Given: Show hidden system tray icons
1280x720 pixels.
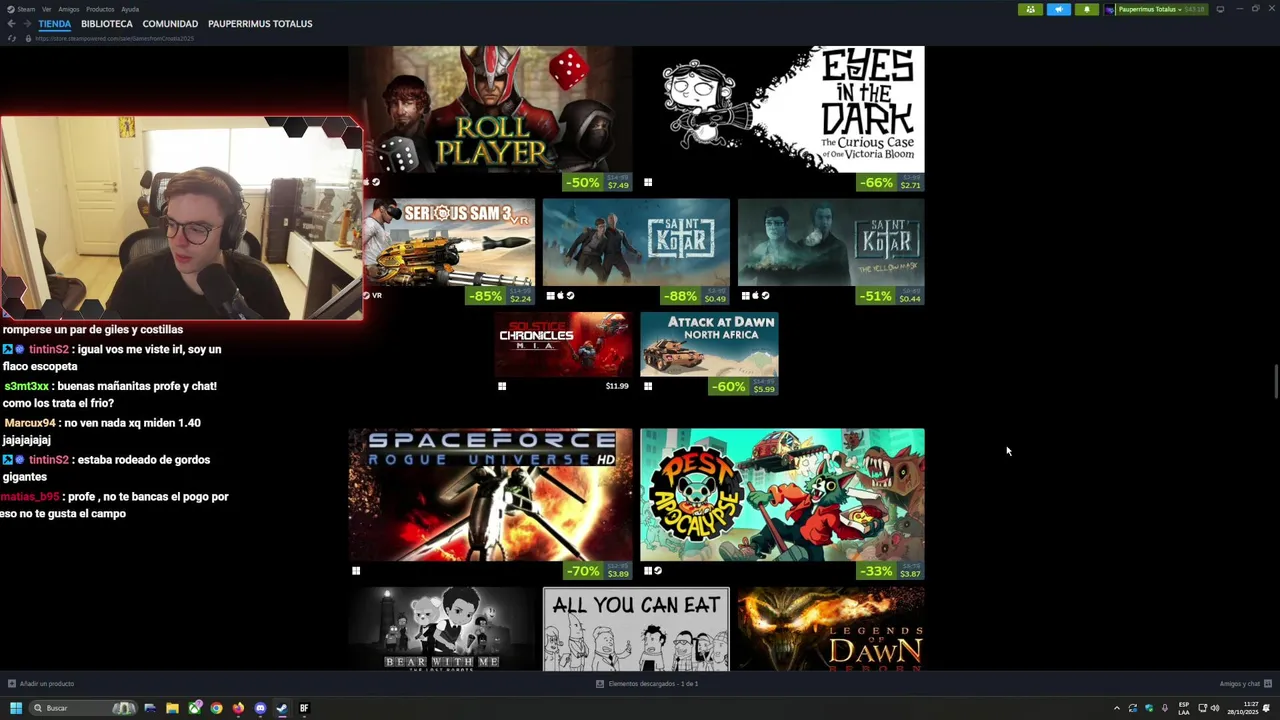Looking at the screenshot, I should tap(1117, 708).
